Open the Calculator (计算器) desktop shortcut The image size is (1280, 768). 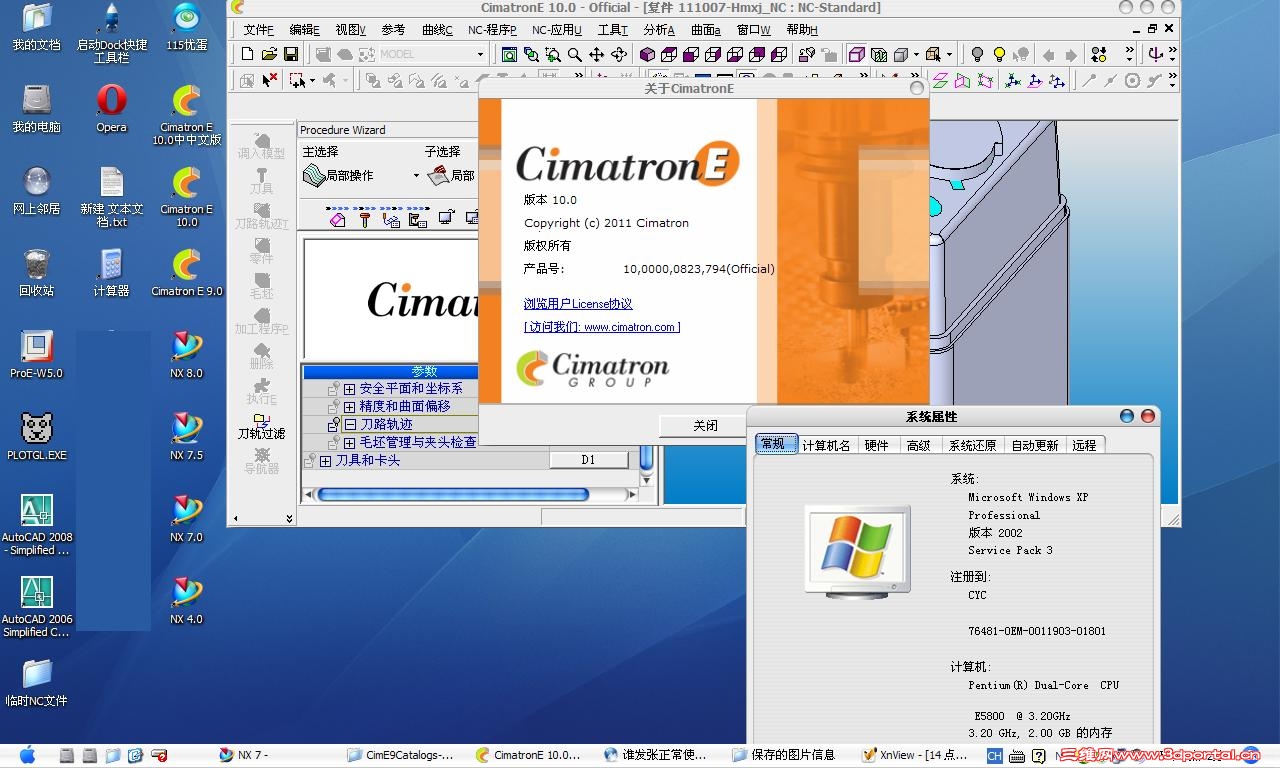(112, 272)
